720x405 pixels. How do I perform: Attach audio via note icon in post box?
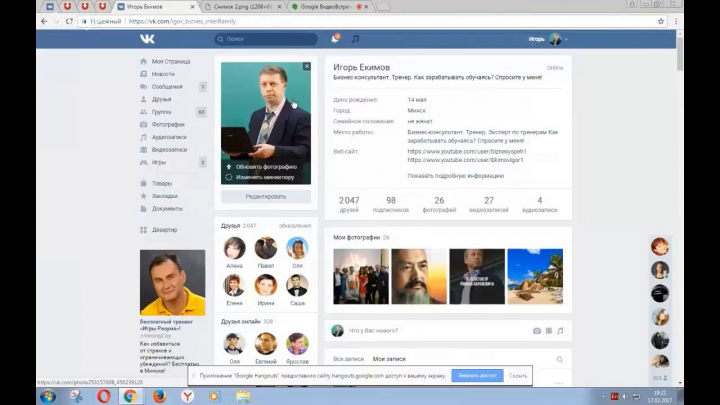[x=560, y=331]
